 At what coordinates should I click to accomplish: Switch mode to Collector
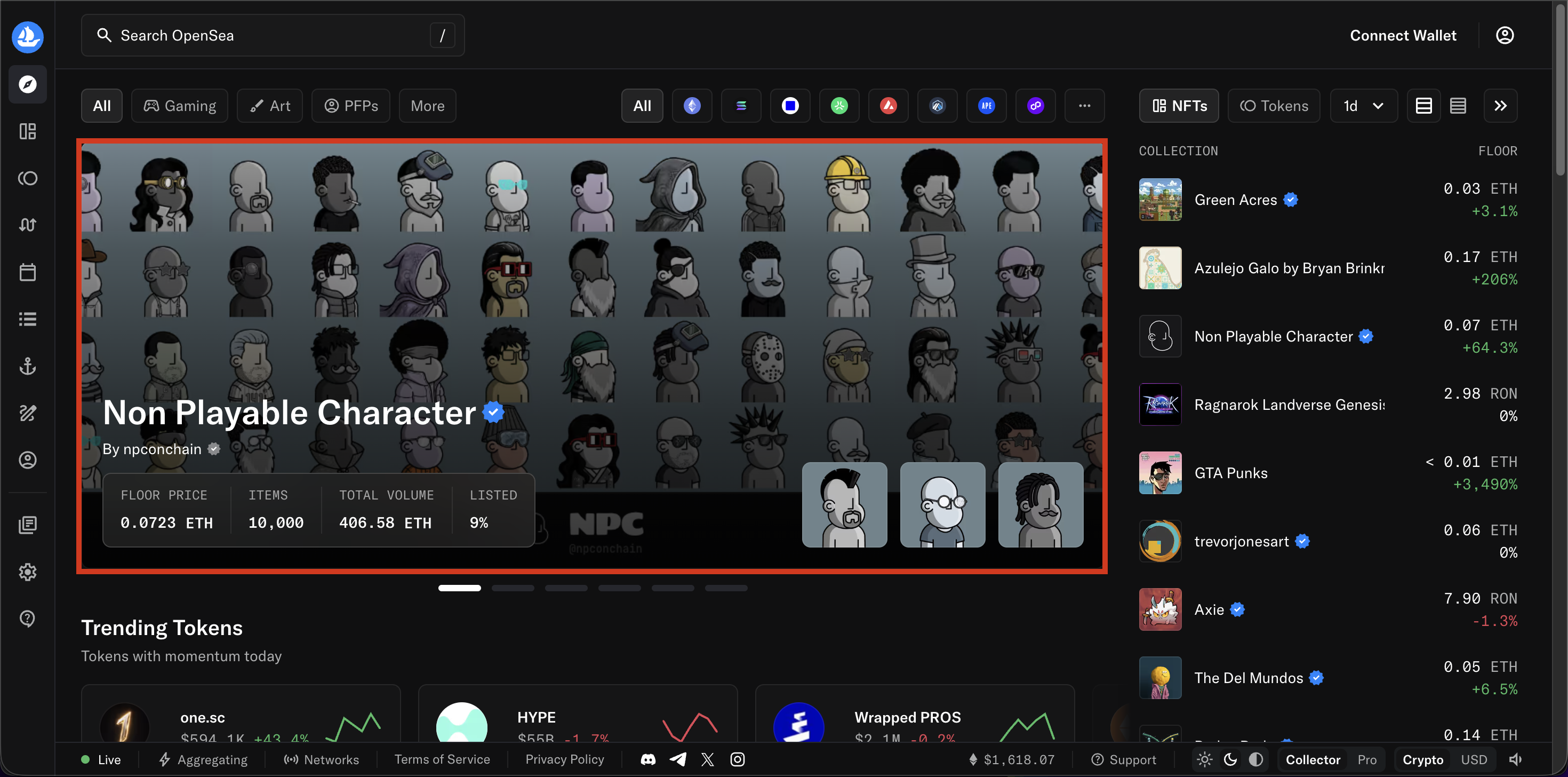[x=1313, y=759]
